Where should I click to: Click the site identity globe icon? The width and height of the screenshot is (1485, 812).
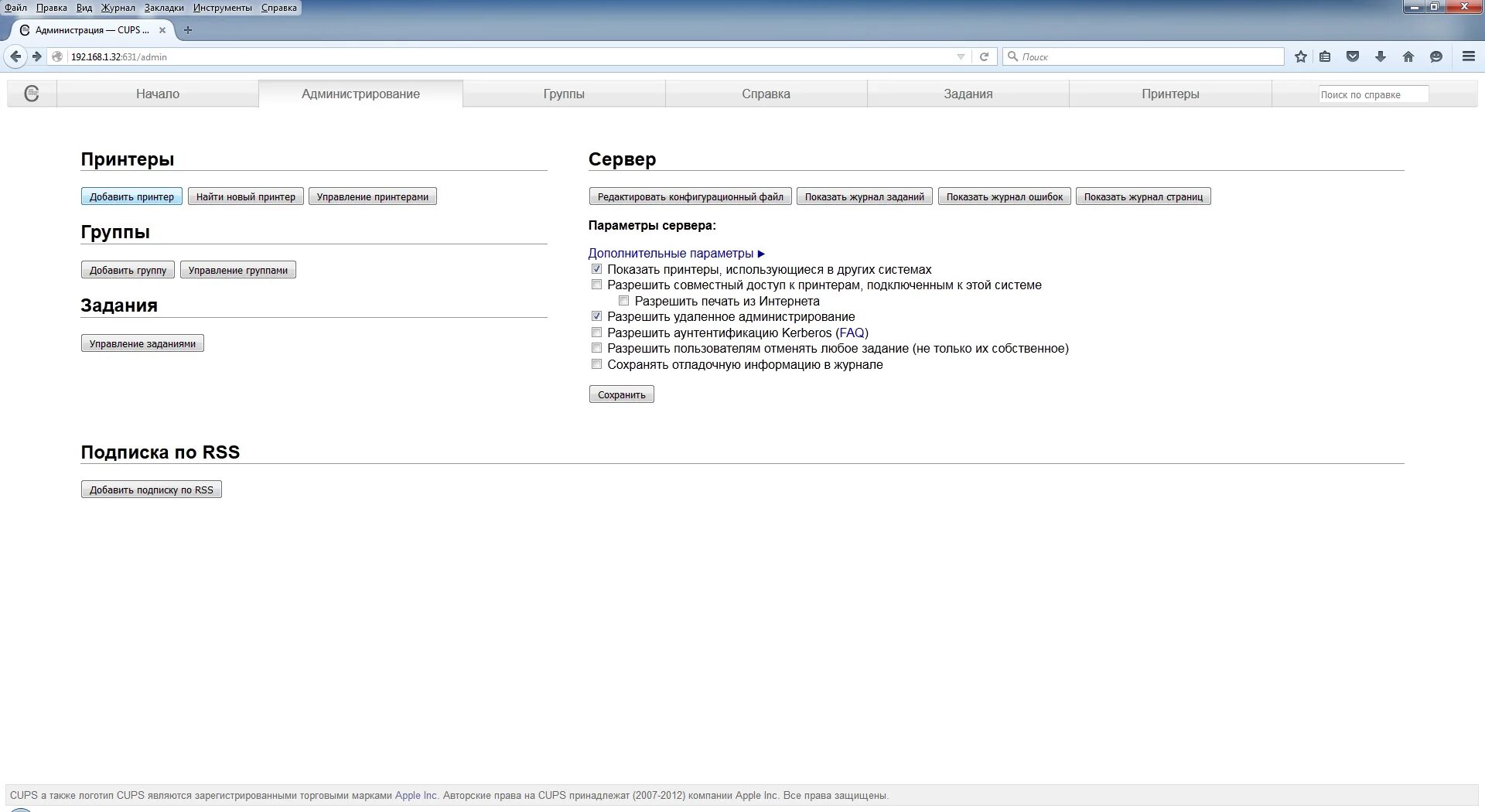click(57, 56)
